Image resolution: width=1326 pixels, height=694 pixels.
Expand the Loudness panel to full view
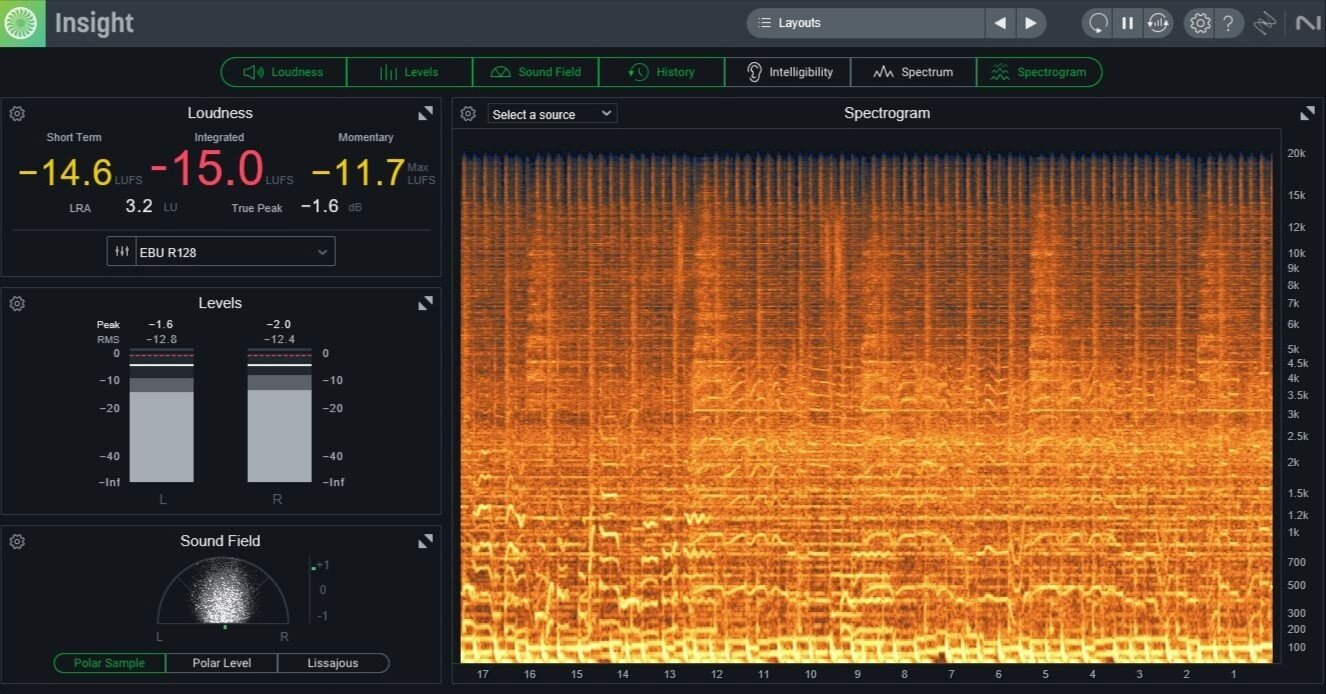point(425,114)
